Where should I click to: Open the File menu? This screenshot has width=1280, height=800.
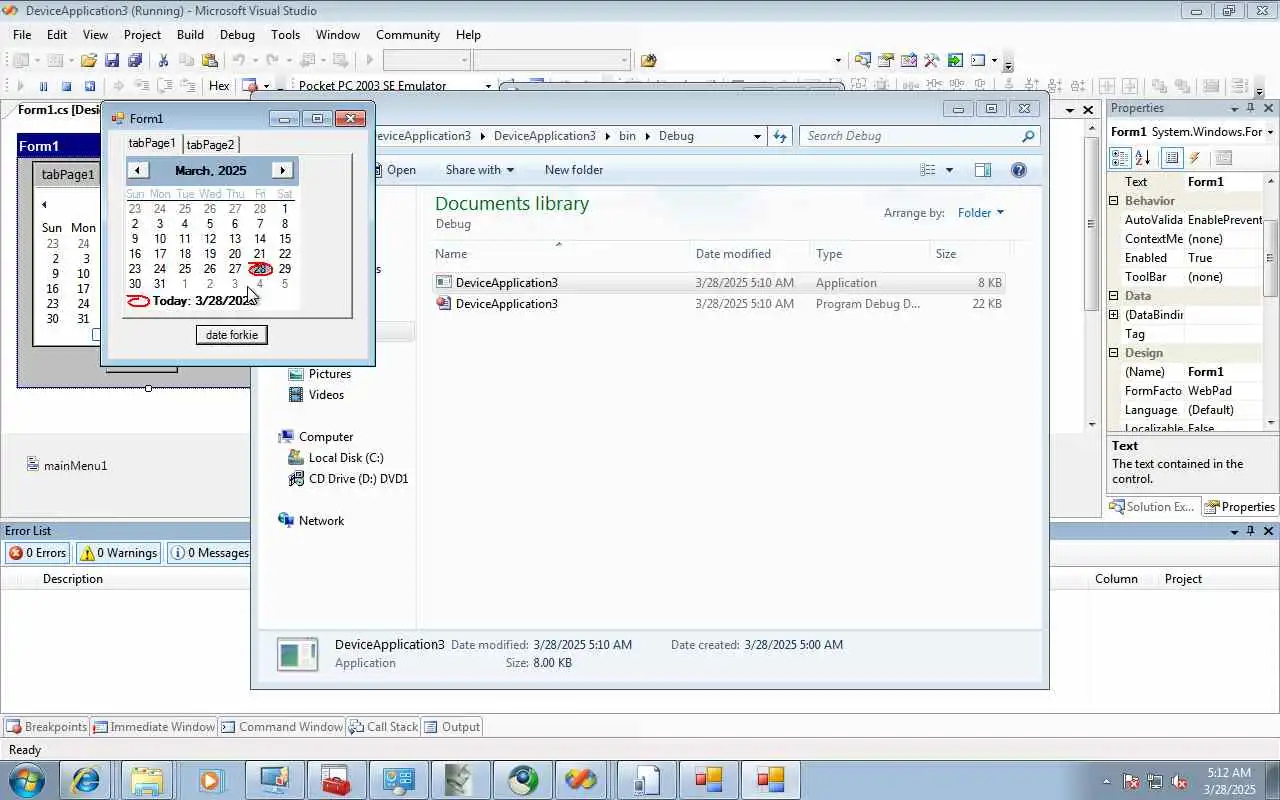click(x=22, y=34)
